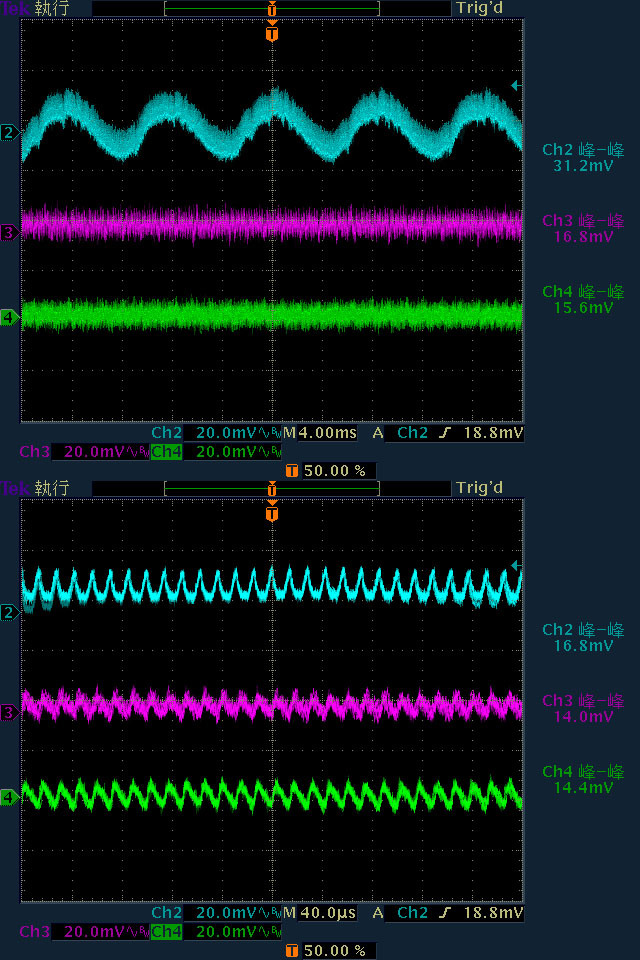The width and height of the screenshot is (640, 960).
Task: Click the Ch2 ground marker in the 40.0µs capture
Action: (x=9, y=612)
